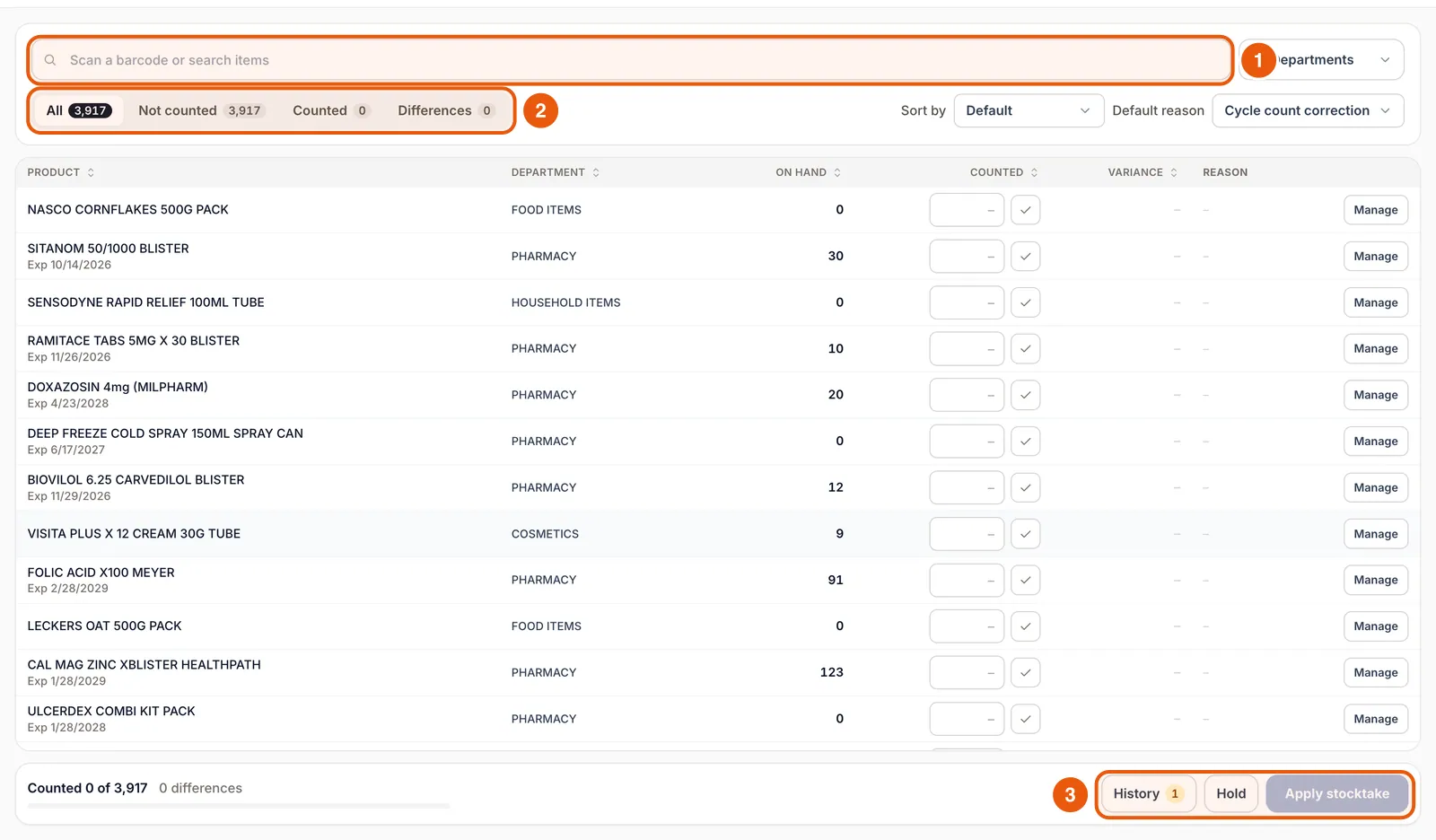Confirm count checkmark for DOXAZOSIN 4mg
This screenshot has width=1436, height=840.
pyautogui.click(x=1025, y=395)
